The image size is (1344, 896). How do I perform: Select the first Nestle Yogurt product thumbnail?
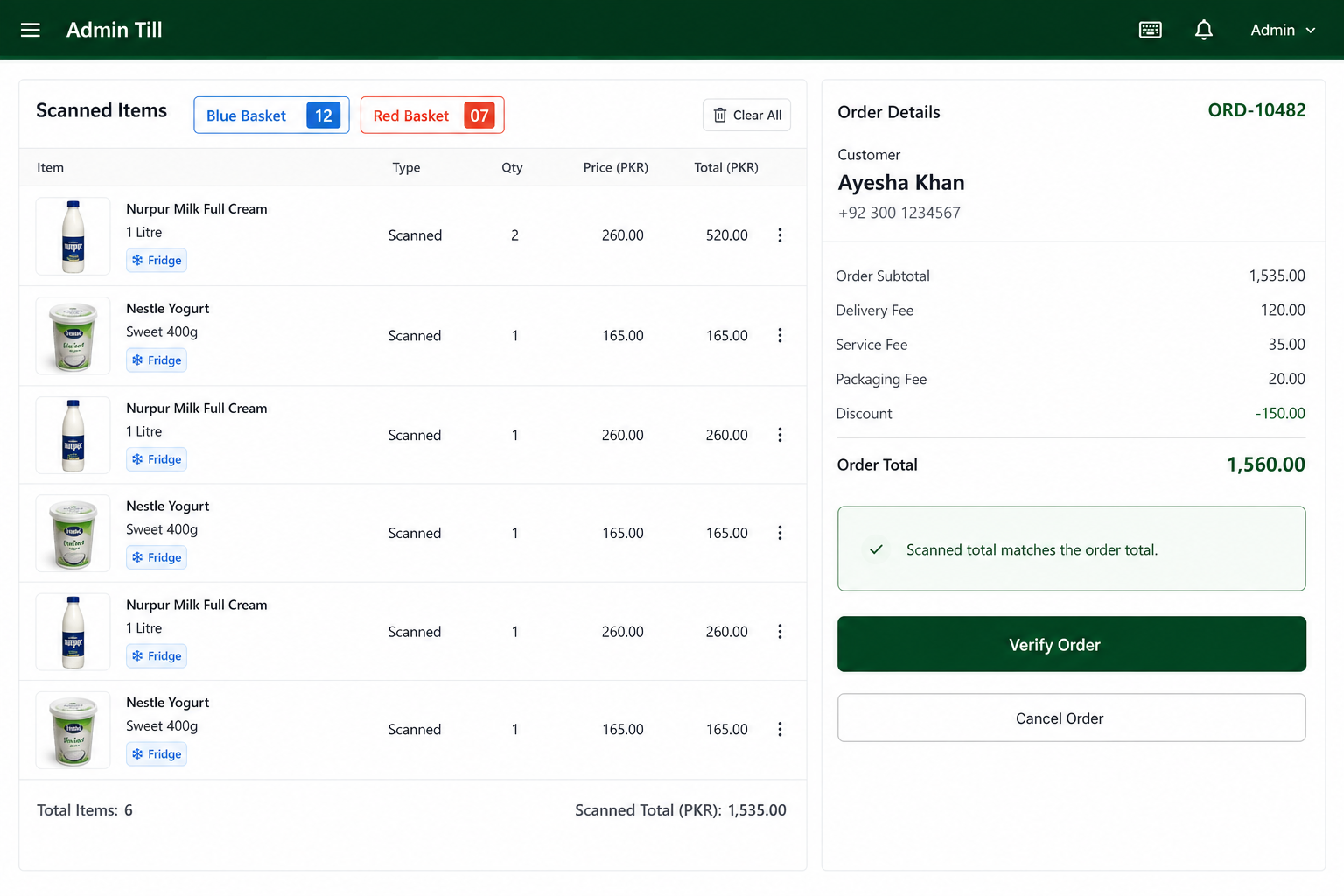73,336
